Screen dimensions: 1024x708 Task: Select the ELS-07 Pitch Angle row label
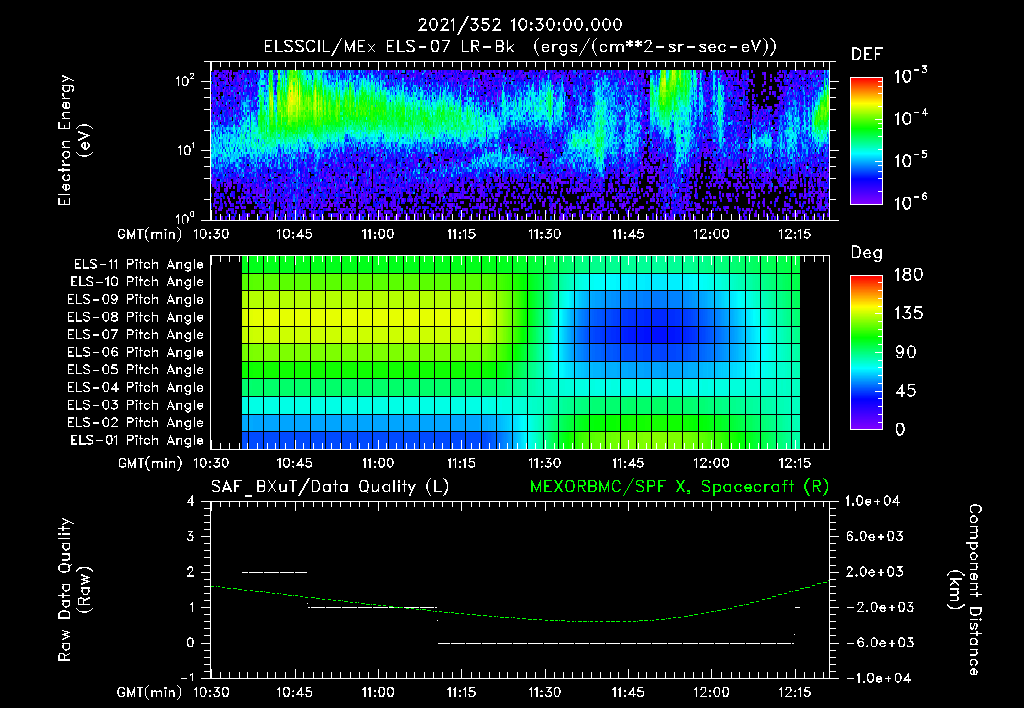point(136,335)
